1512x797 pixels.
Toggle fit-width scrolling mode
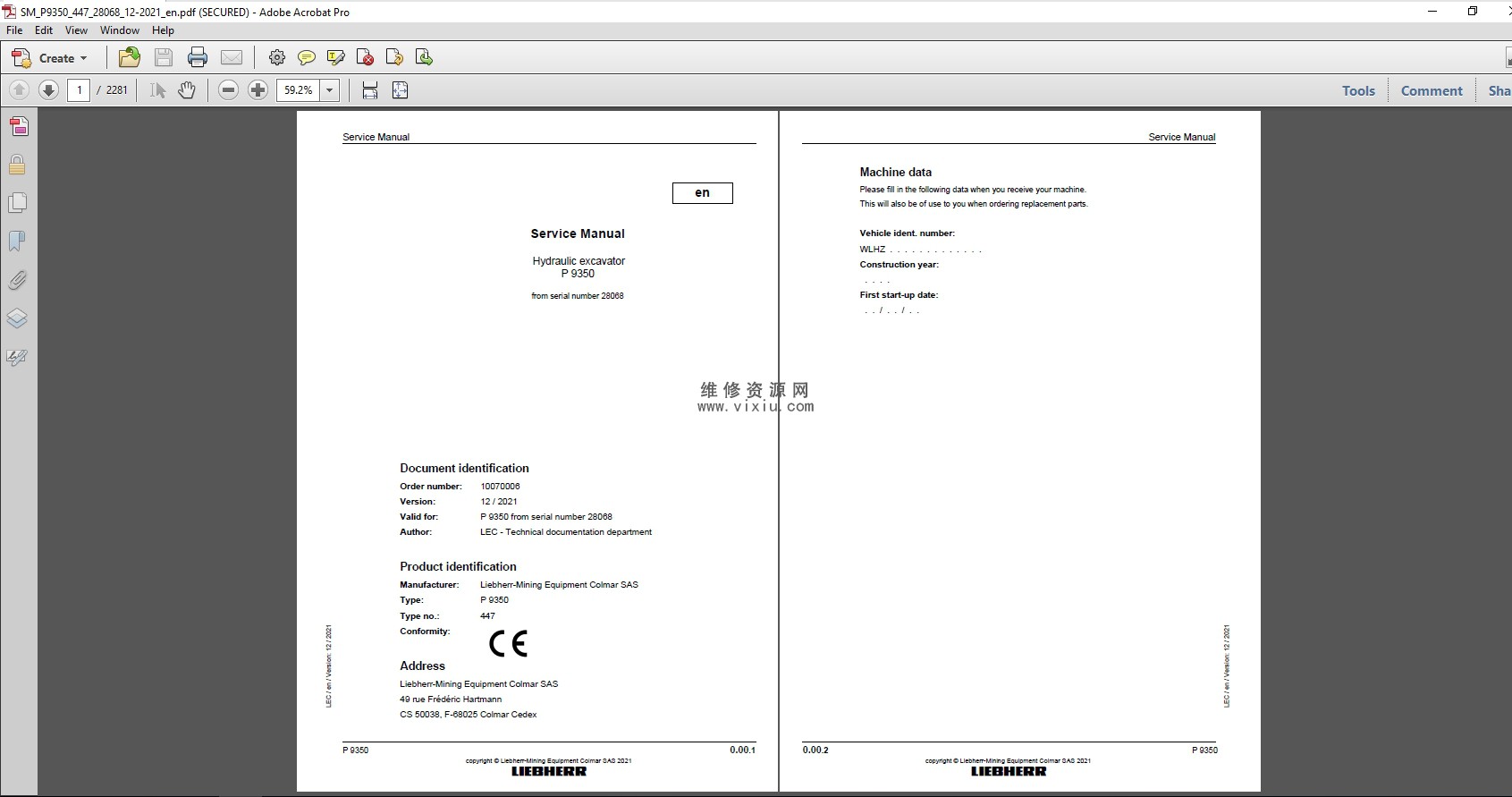pyautogui.click(x=370, y=90)
